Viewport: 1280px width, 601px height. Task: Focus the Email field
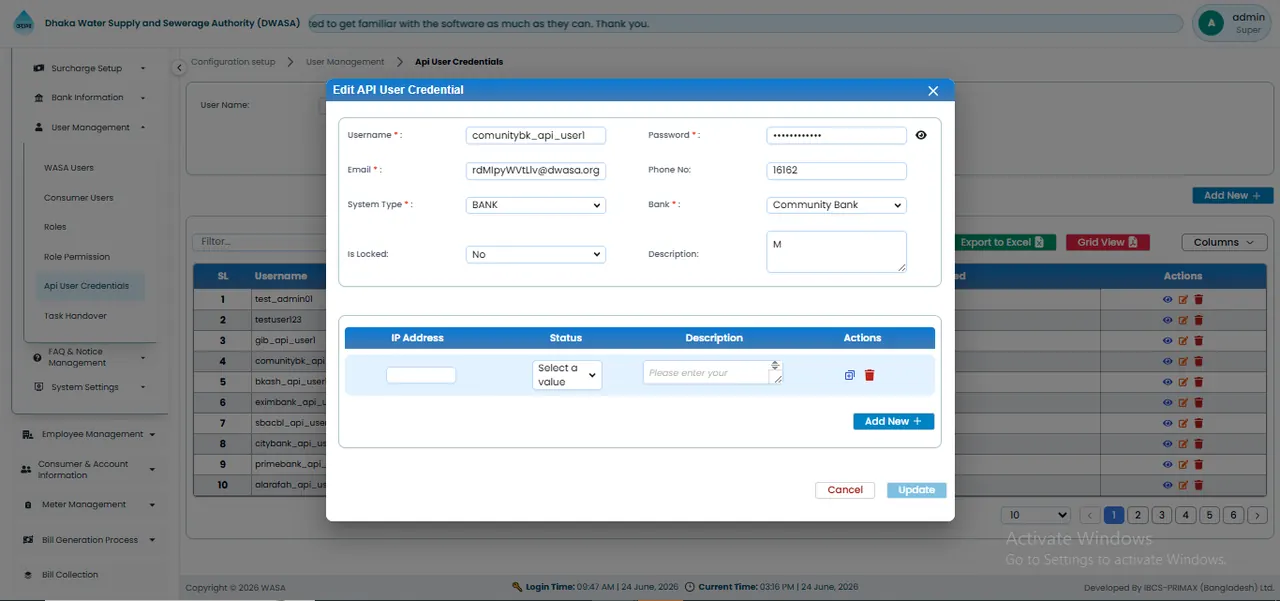click(536, 170)
